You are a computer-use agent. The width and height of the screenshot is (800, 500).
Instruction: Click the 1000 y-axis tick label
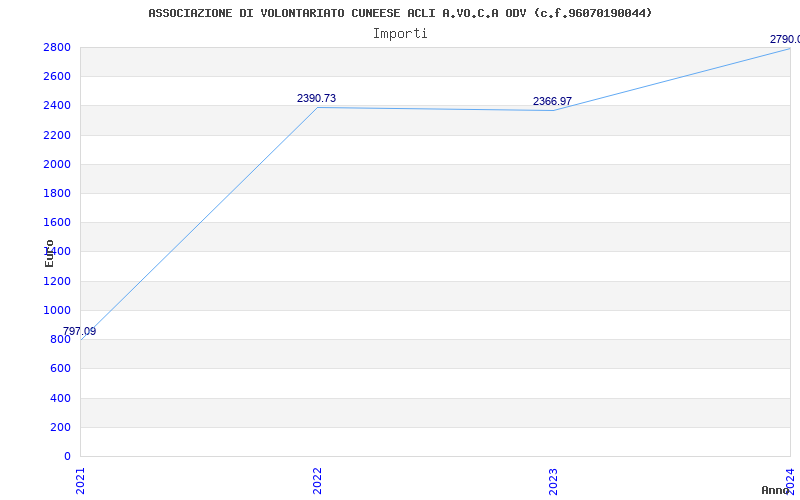pos(57,310)
